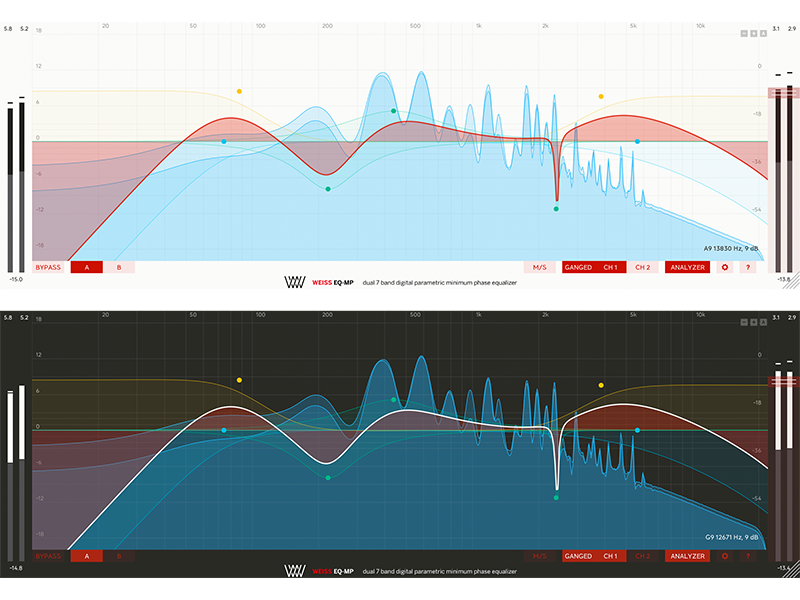Toggle the ANALYZER in the light panel
This screenshot has height=600, width=800.
688,267
